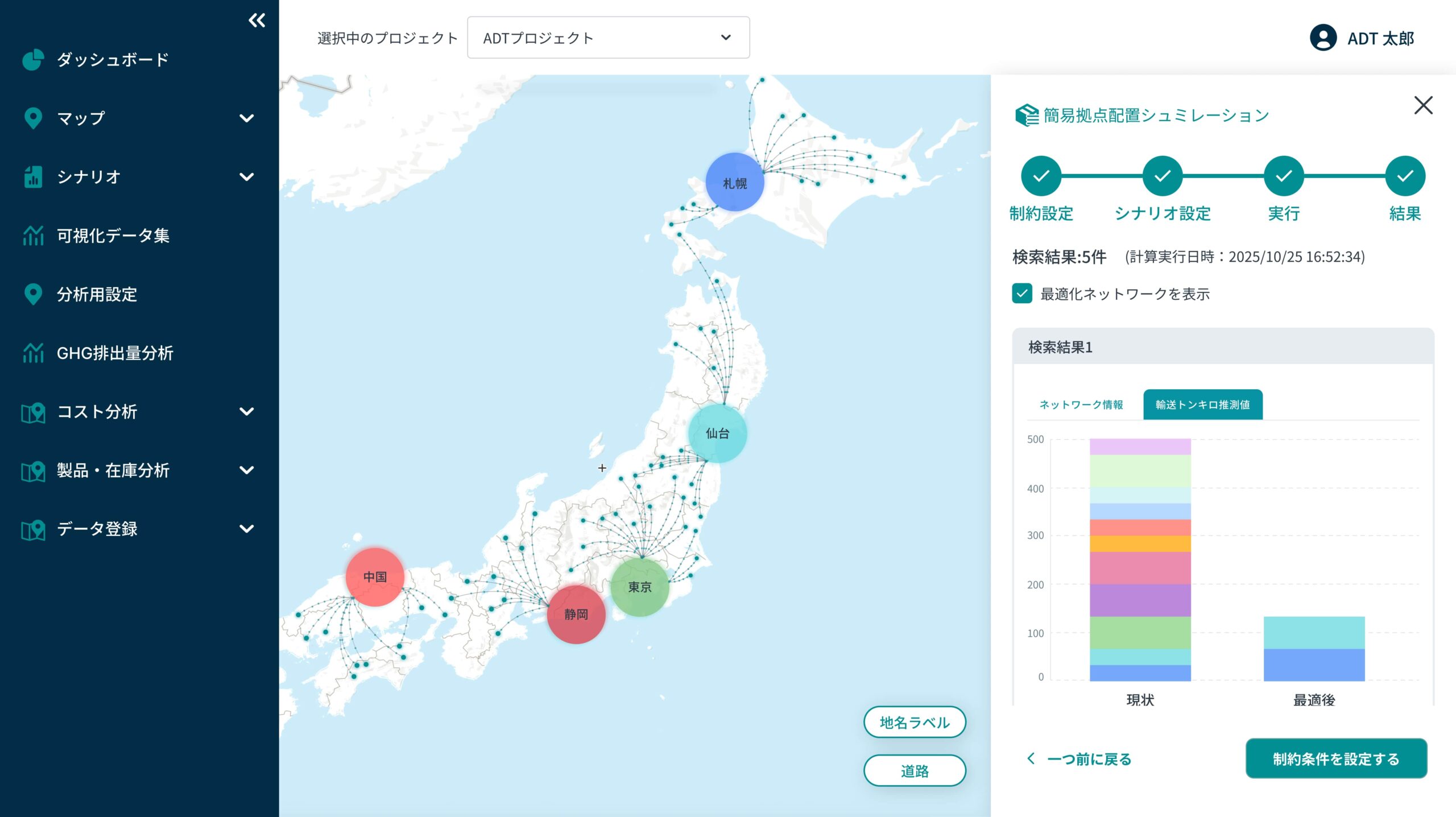Uncheck 最適化ネットワークを表示 checkbox

1022,294
